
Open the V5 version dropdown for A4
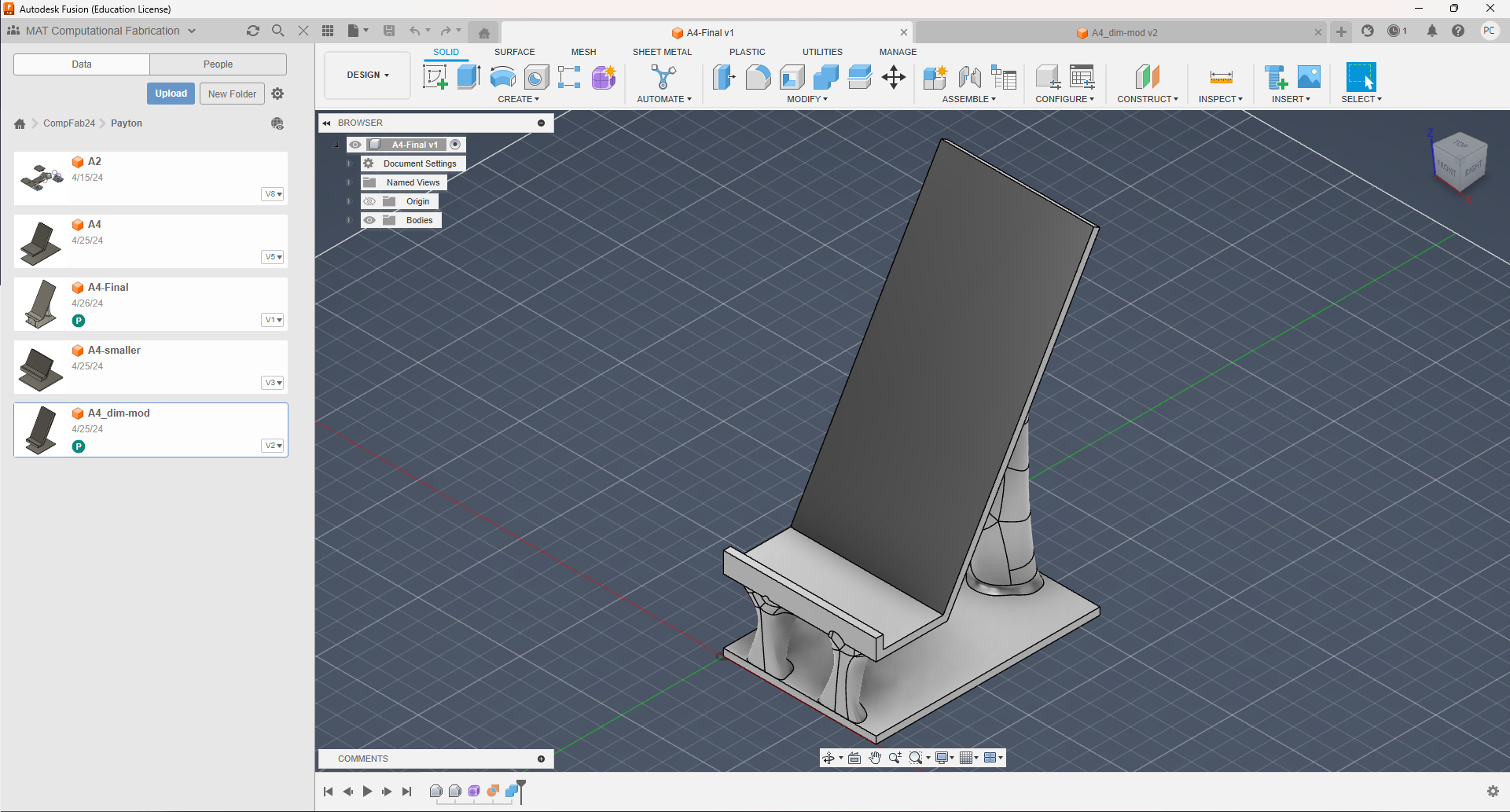click(273, 257)
